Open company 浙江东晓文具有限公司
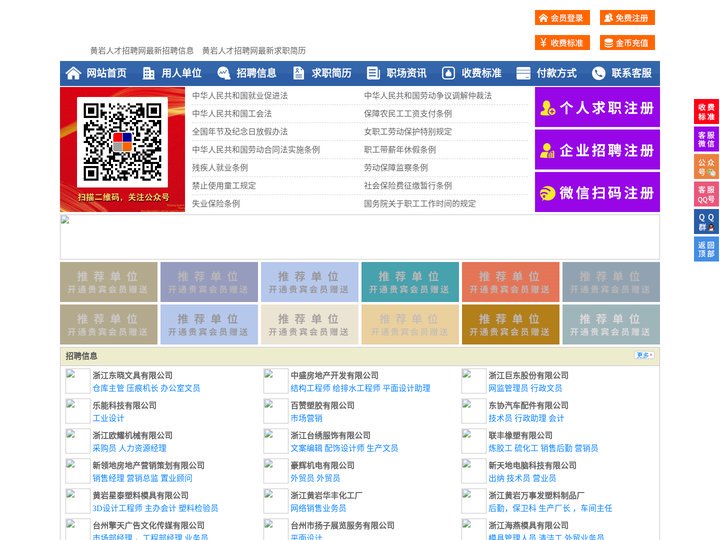 [x=132, y=375]
